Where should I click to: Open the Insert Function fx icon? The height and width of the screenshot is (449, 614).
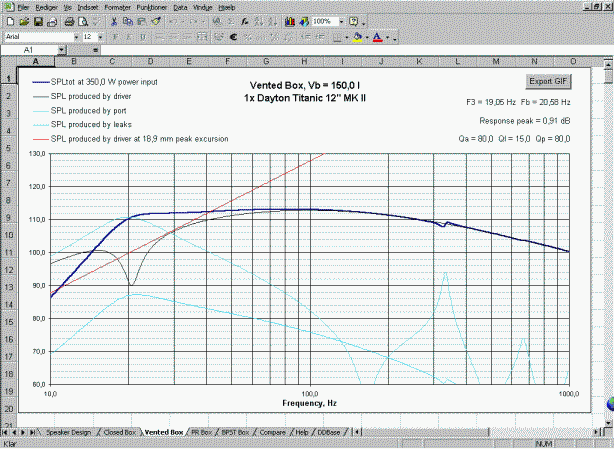[x=245, y=22]
